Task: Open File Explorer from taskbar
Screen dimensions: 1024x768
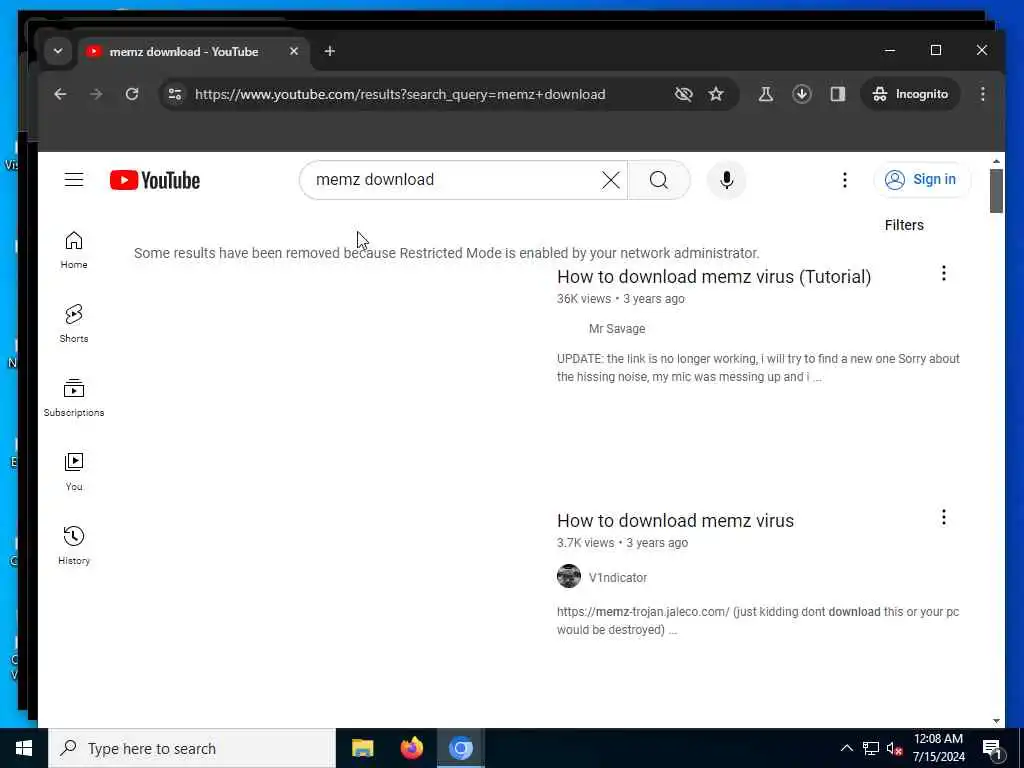Action: point(362,748)
